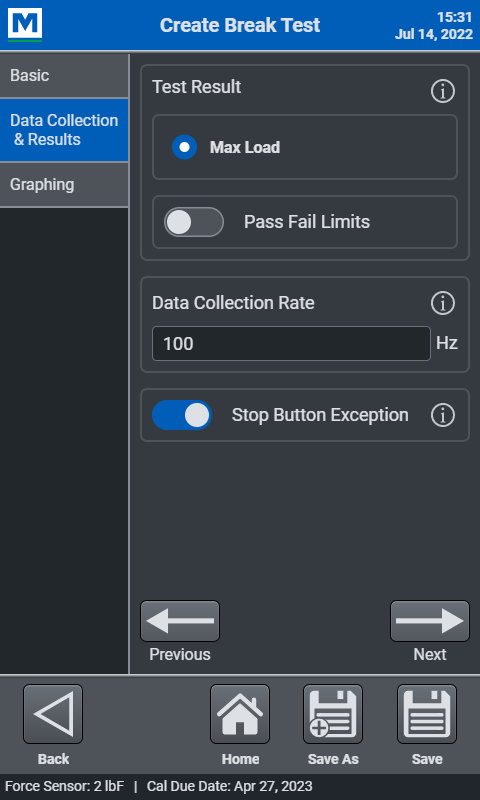Click the Save floppy disk icon
Image resolution: width=480 pixels, height=800 pixels.
pos(427,714)
